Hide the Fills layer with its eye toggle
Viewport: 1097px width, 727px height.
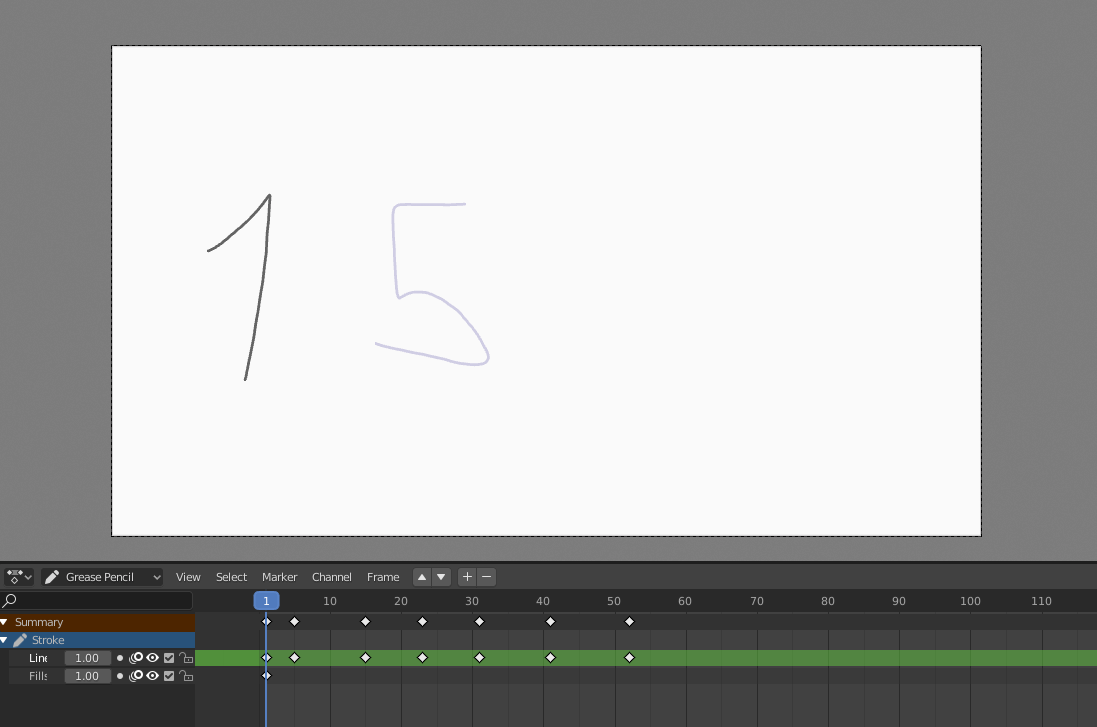[152, 676]
